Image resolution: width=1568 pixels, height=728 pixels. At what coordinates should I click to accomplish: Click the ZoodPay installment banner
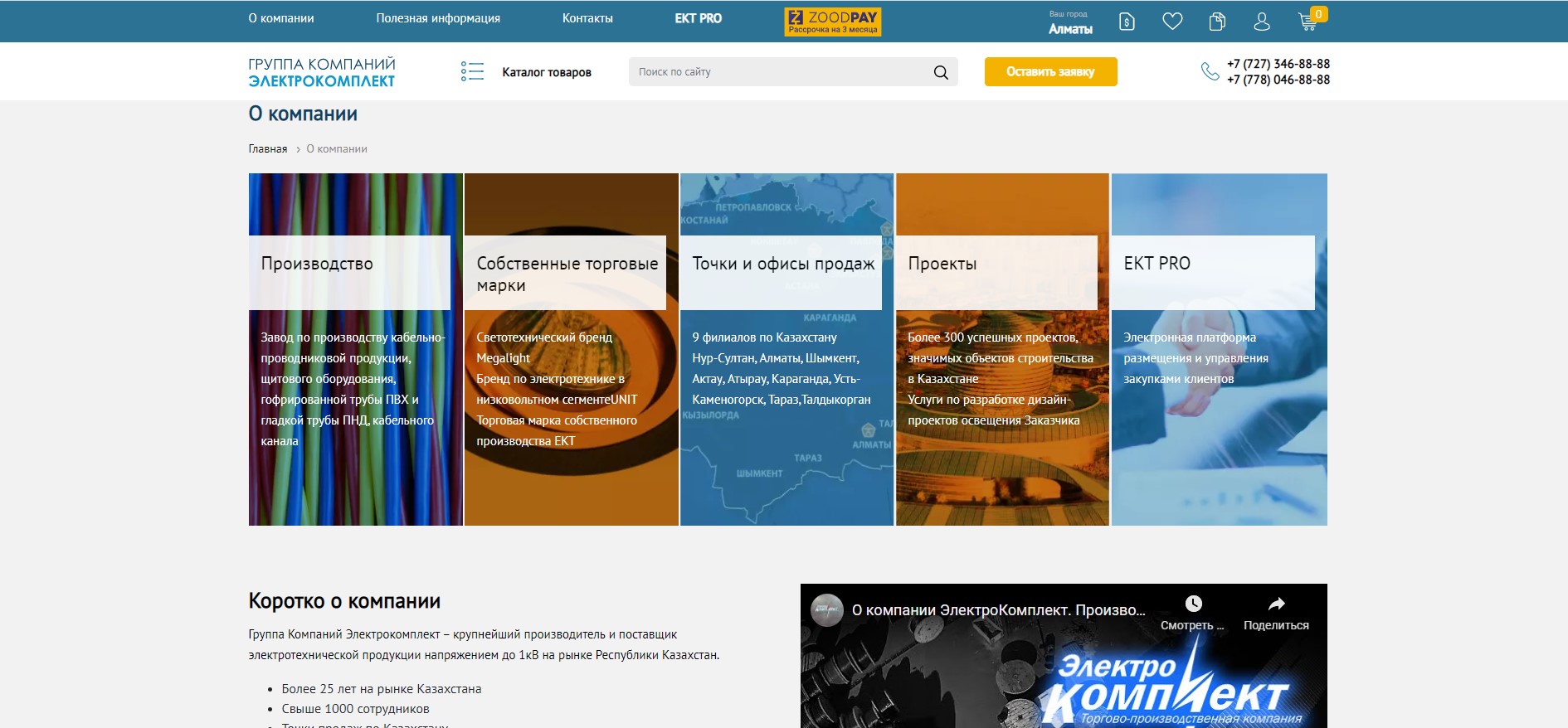[833, 22]
